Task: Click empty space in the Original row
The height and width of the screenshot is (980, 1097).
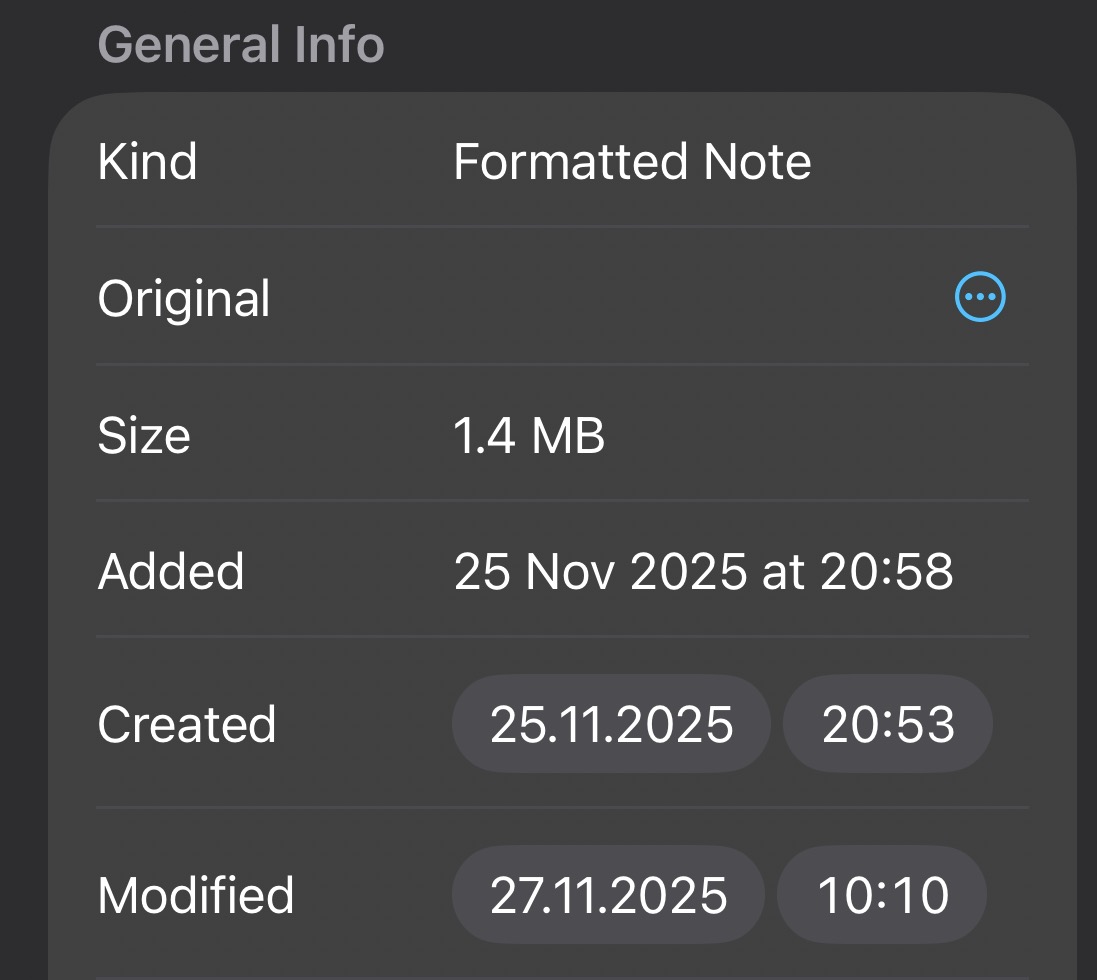Action: pyautogui.click(x=600, y=298)
